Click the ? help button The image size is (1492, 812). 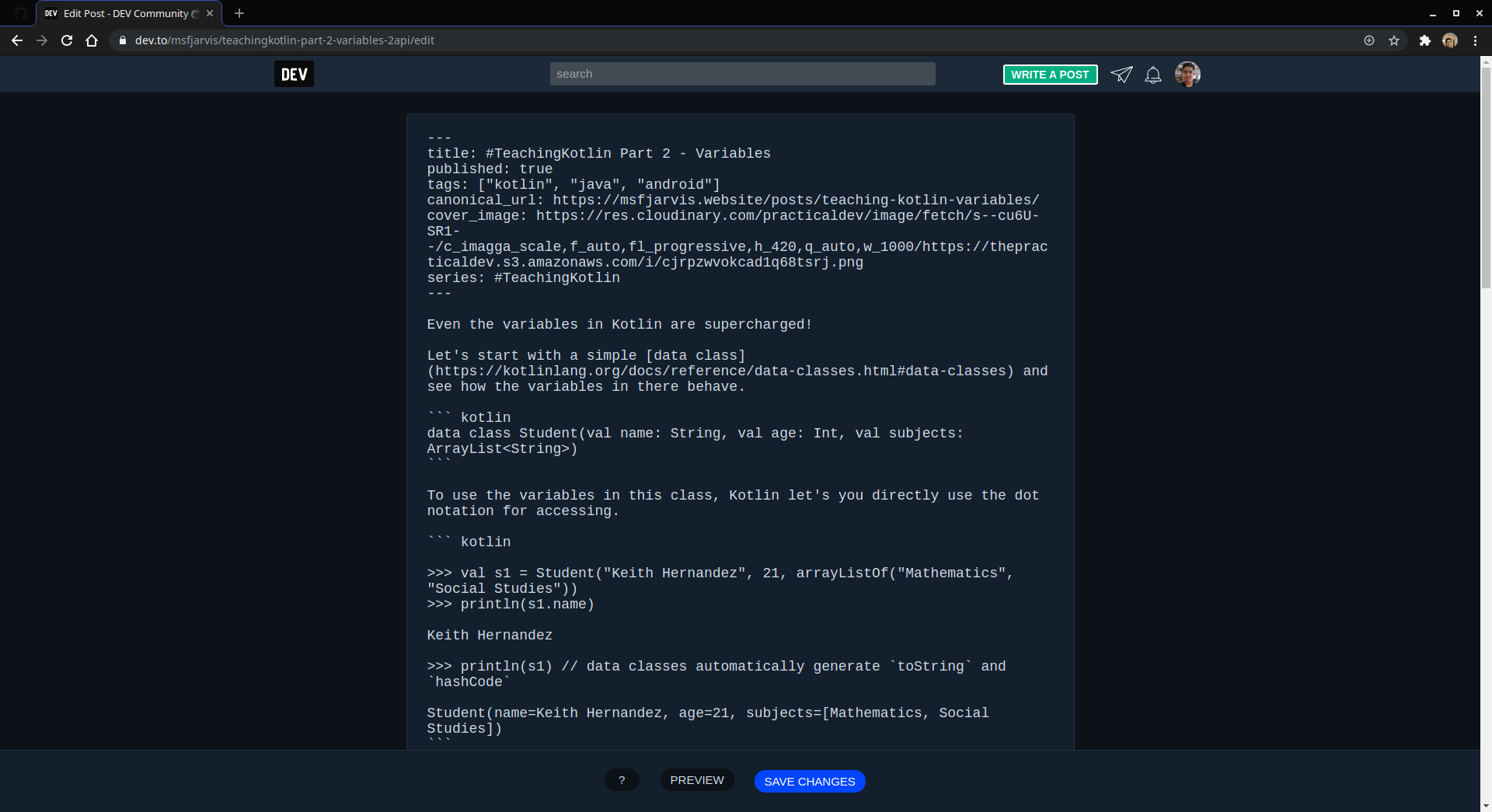(622, 780)
